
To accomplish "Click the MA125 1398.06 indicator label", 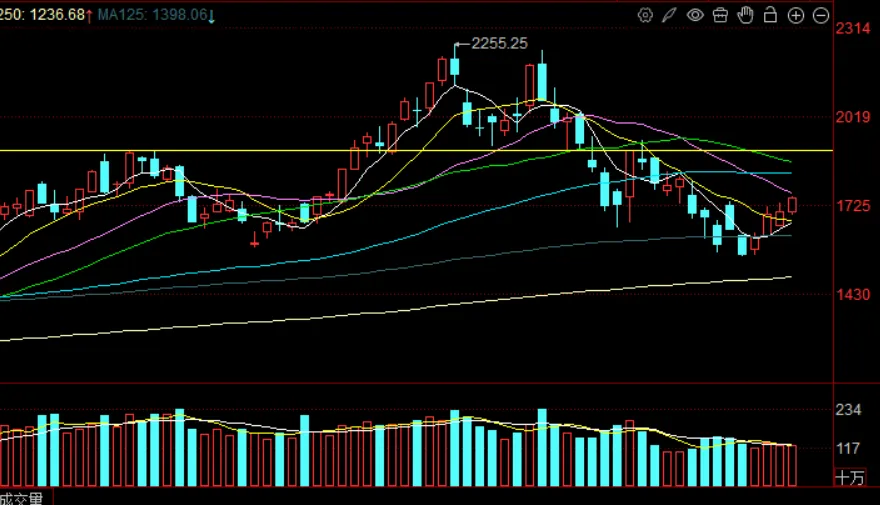I will coord(156,15).
